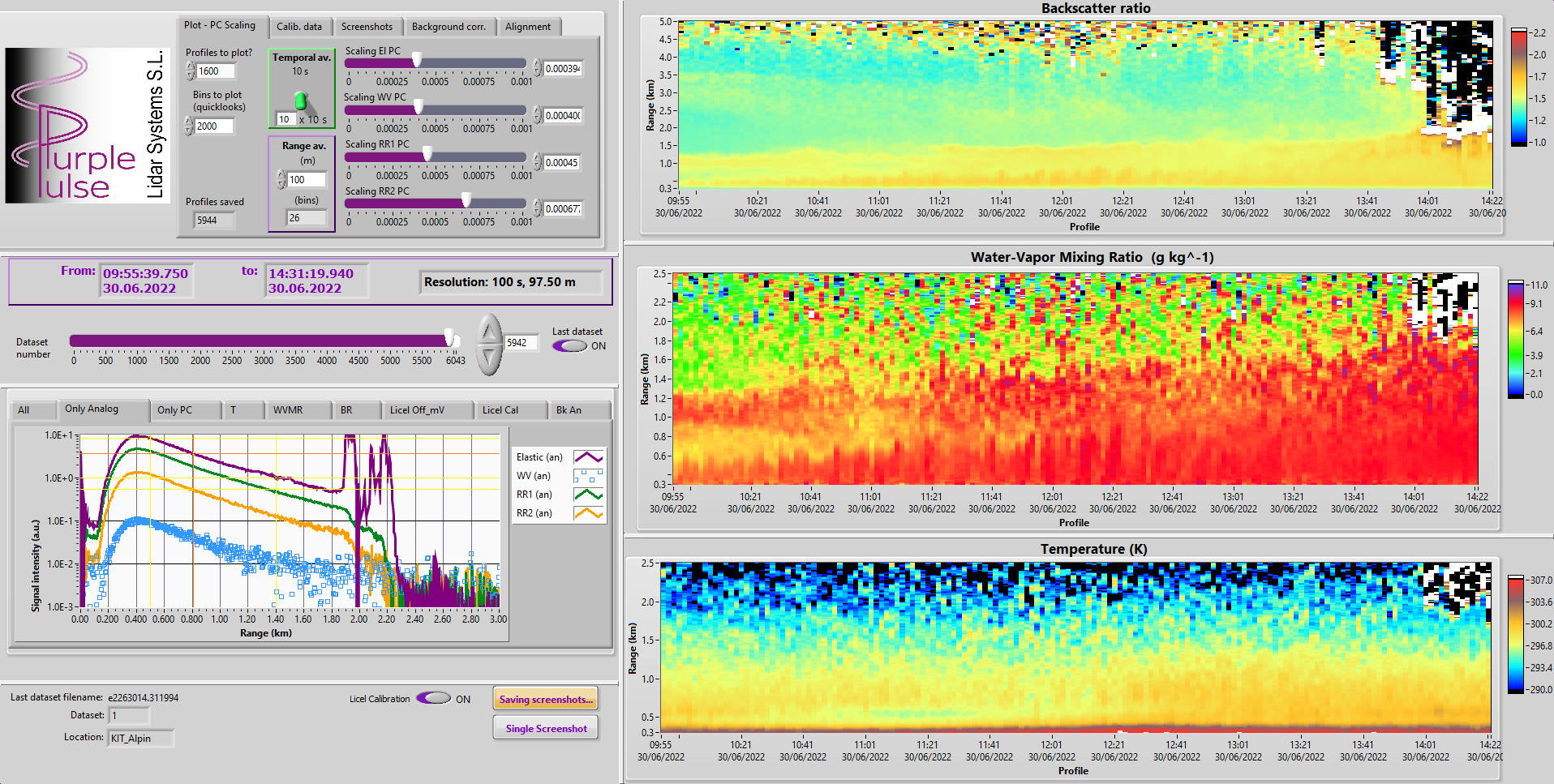Toggle the Last dataset ON switch

pos(569,346)
